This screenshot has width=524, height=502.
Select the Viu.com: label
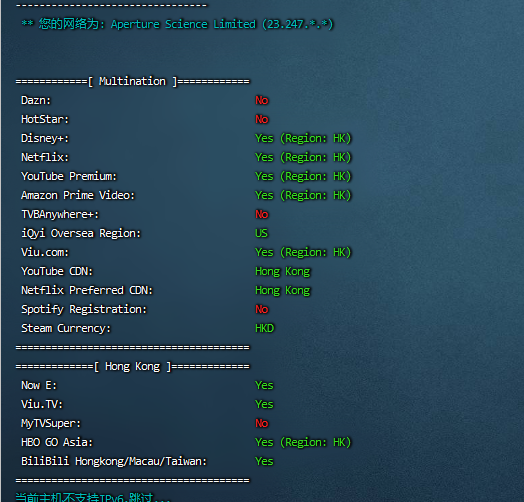45,252
